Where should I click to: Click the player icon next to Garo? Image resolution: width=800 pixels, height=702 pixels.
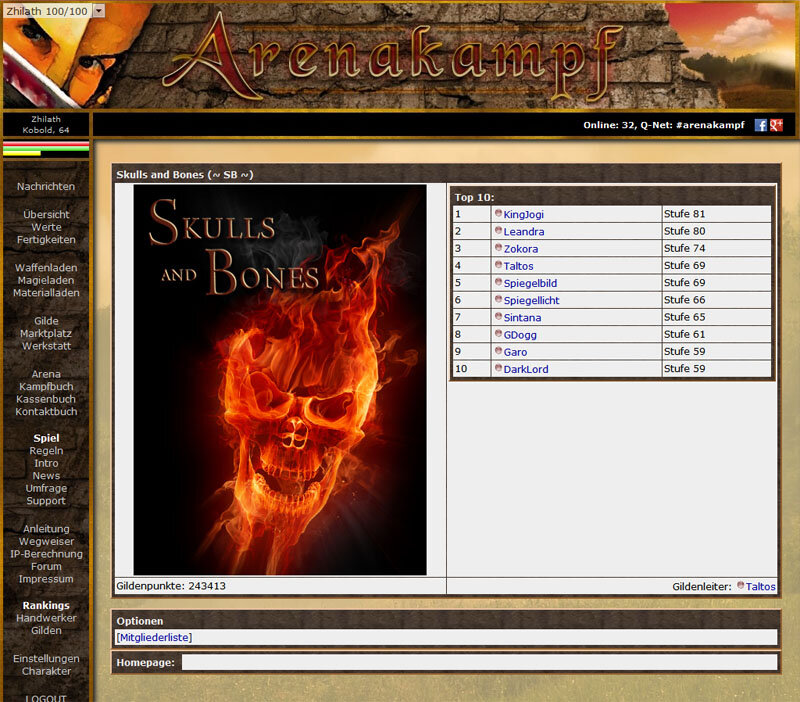tap(497, 351)
